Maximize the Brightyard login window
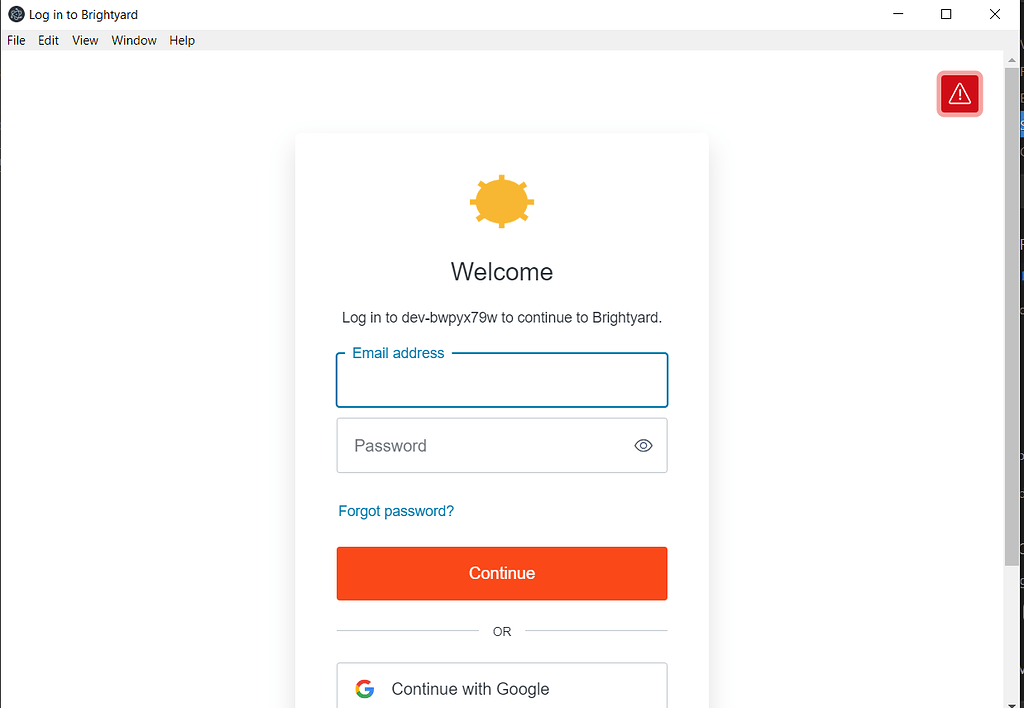 coord(945,14)
